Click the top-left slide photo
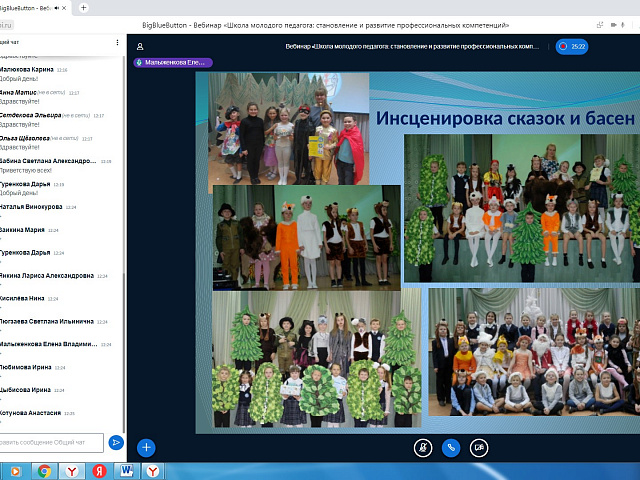This screenshot has height=480, width=640. 289,128
